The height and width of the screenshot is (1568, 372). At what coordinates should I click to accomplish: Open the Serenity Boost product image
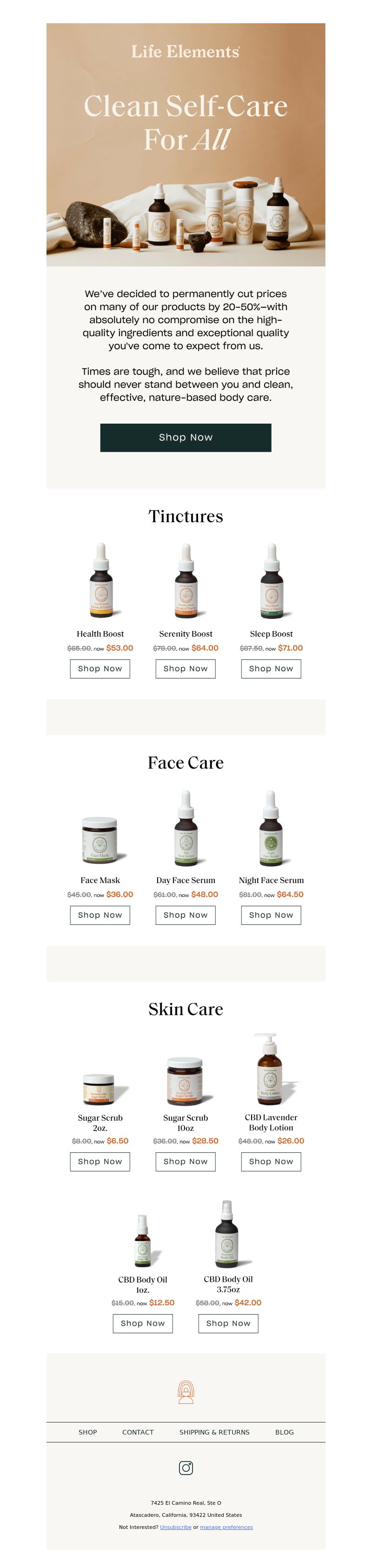186,581
